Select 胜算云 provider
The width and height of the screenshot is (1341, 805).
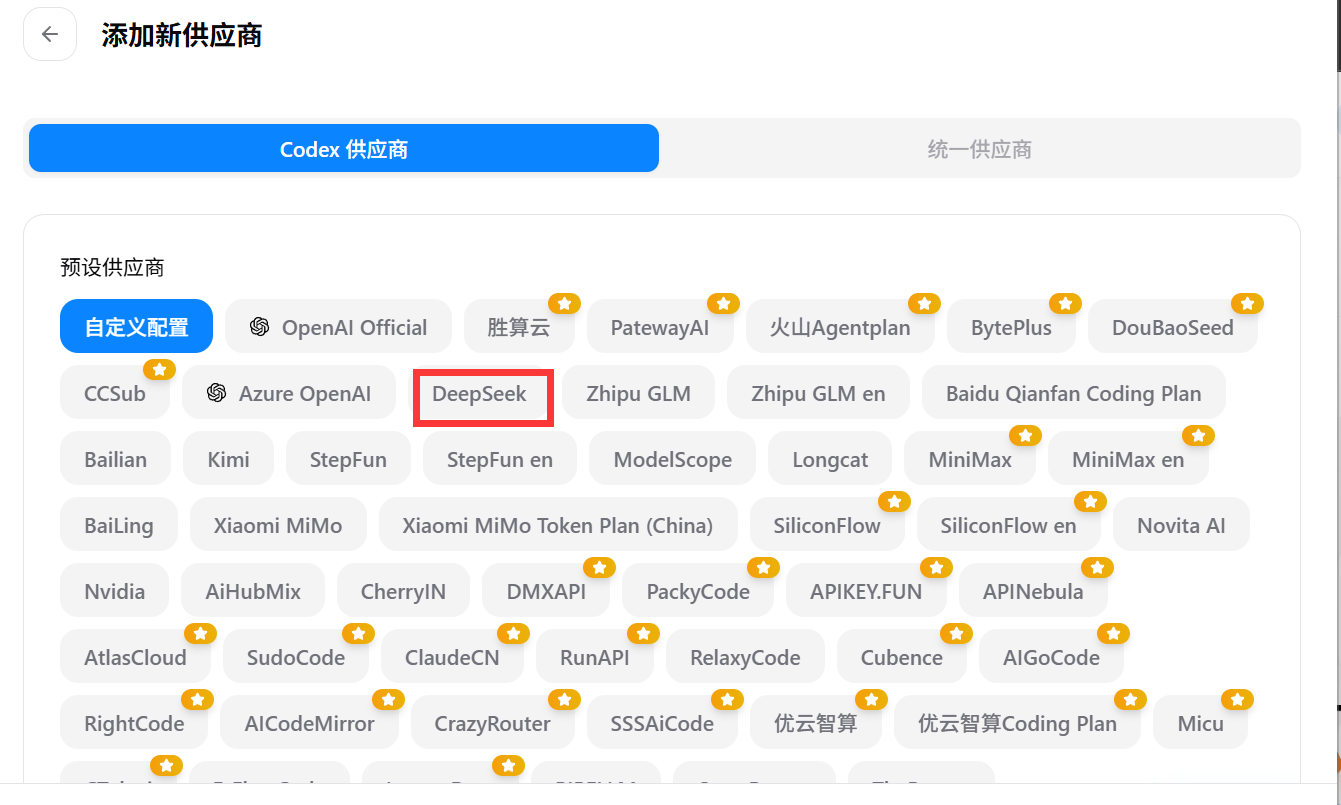pos(519,326)
